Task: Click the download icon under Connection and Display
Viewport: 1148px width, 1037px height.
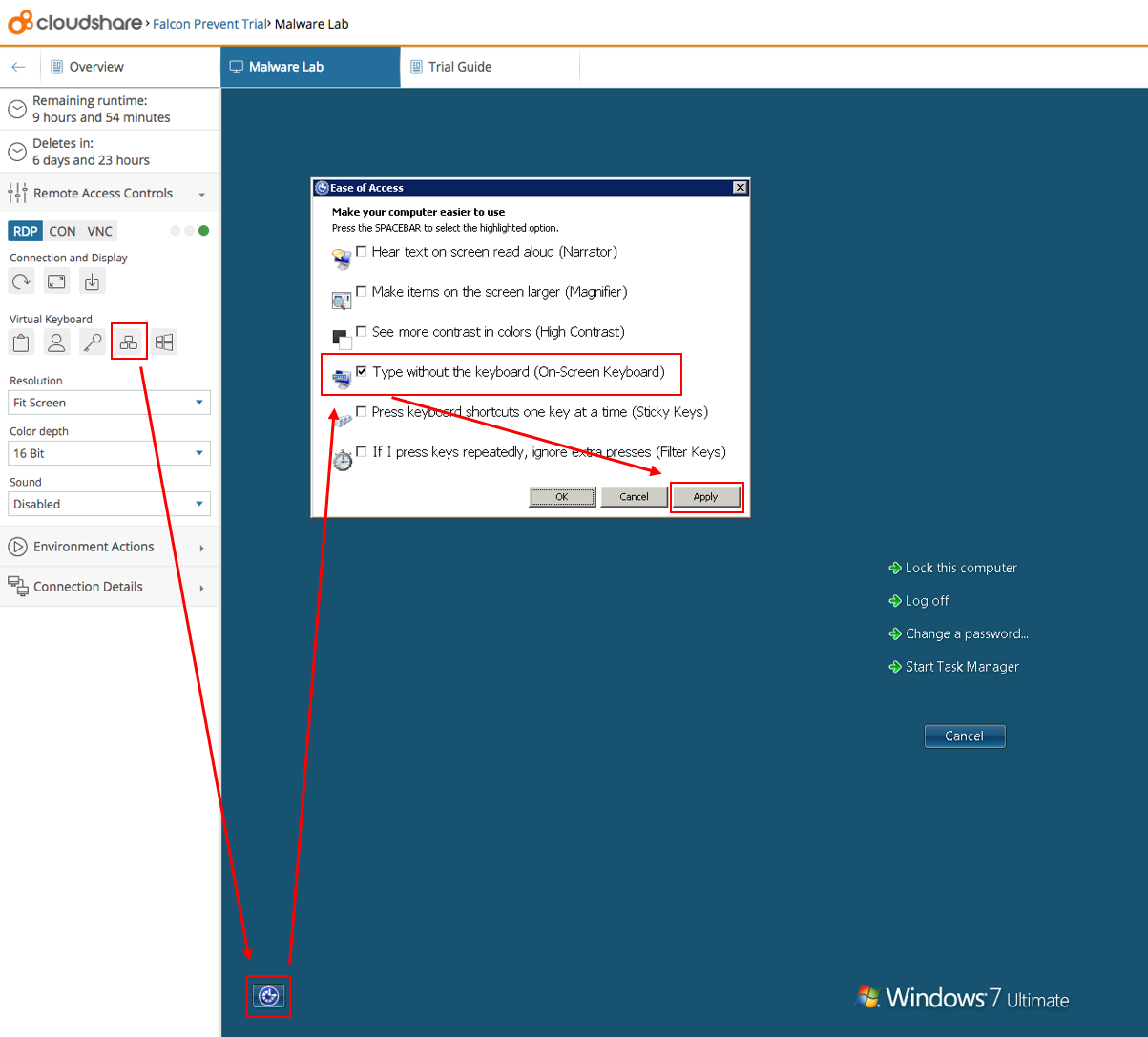Action: [92, 281]
